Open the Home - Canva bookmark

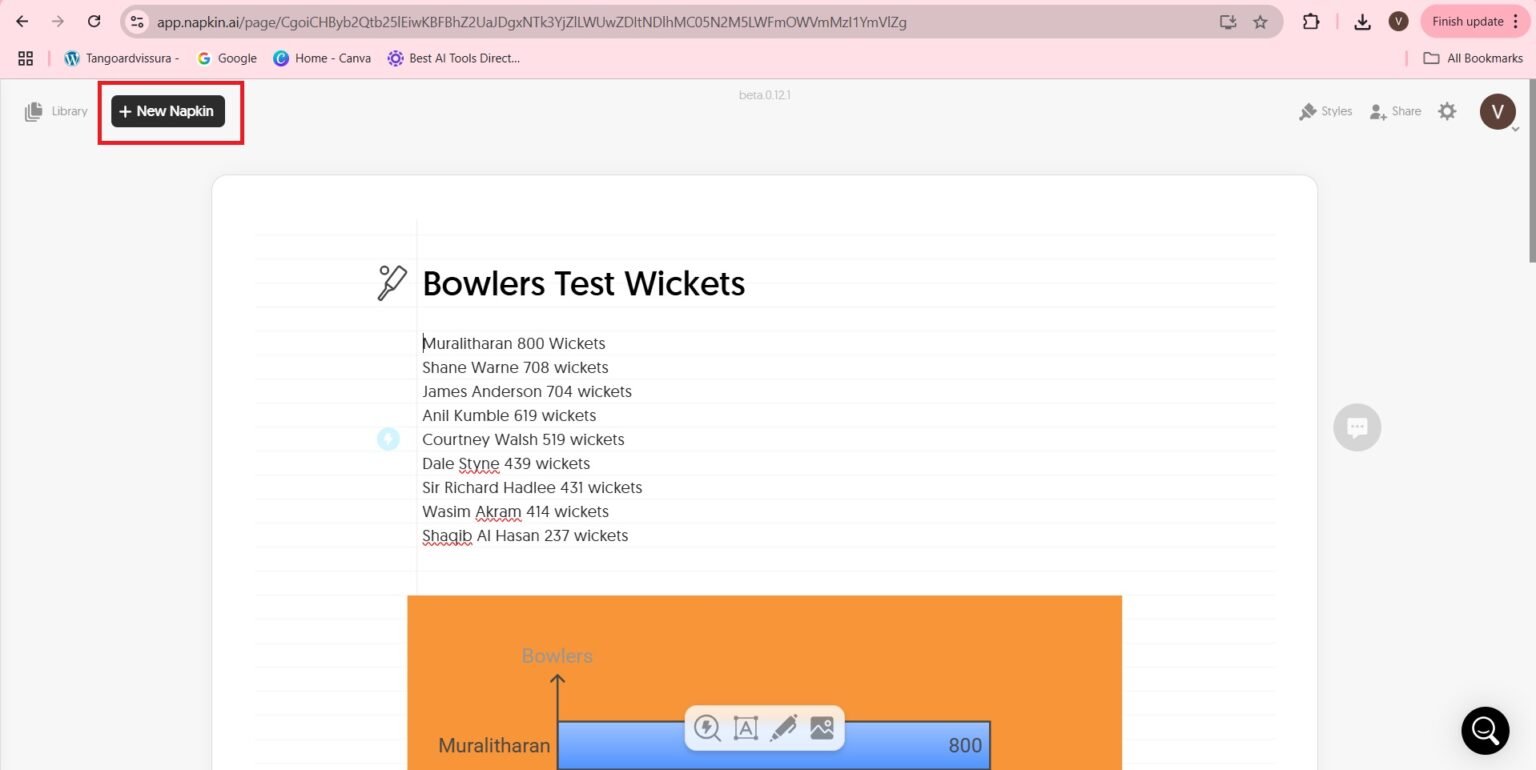pos(321,58)
